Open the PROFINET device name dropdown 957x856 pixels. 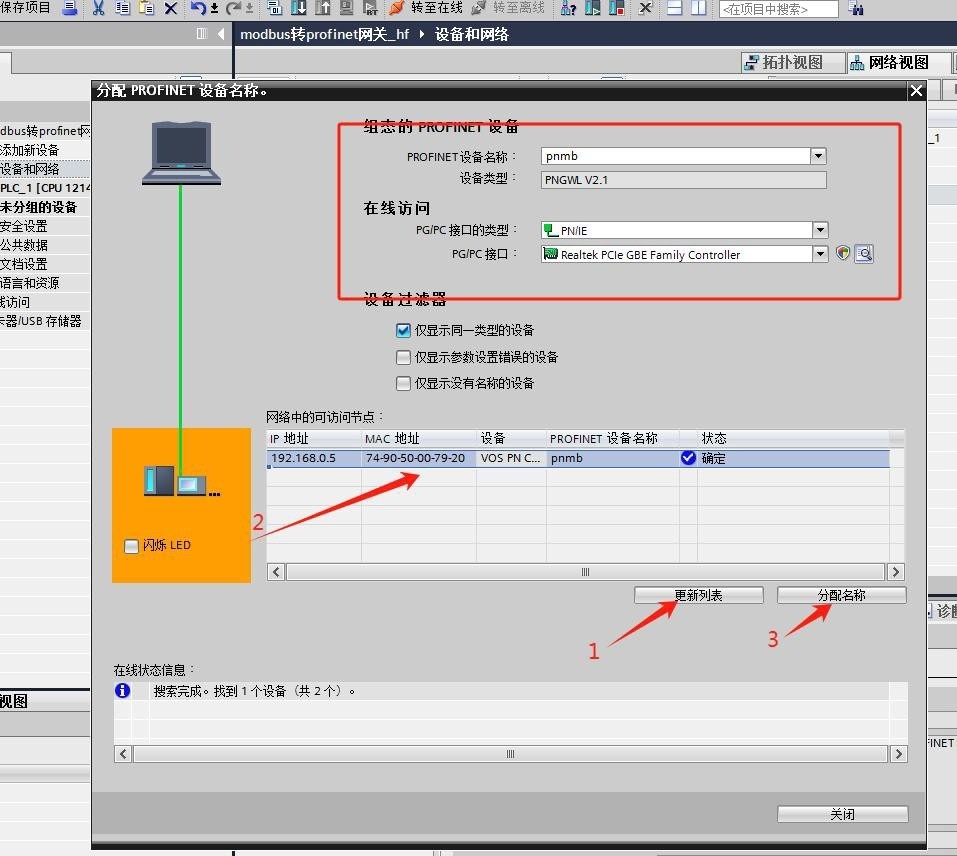click(x=819, y=156)
